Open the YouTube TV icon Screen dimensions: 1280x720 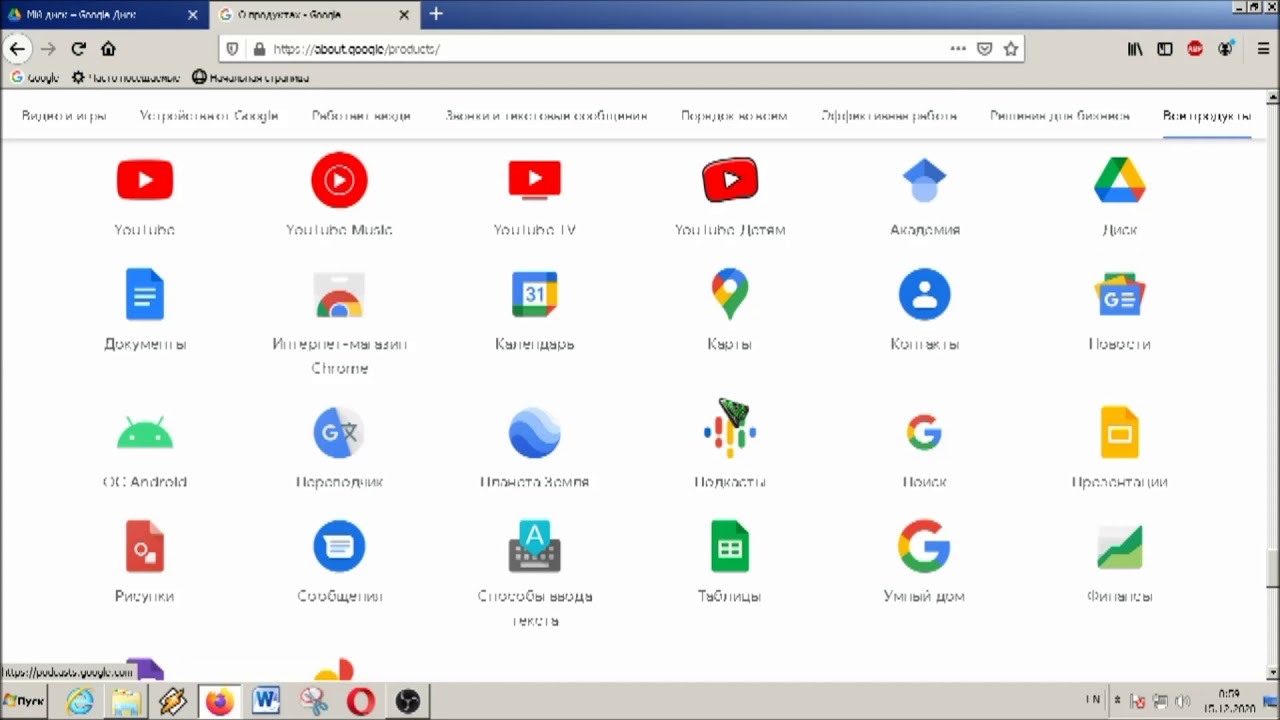pos(534,180)
